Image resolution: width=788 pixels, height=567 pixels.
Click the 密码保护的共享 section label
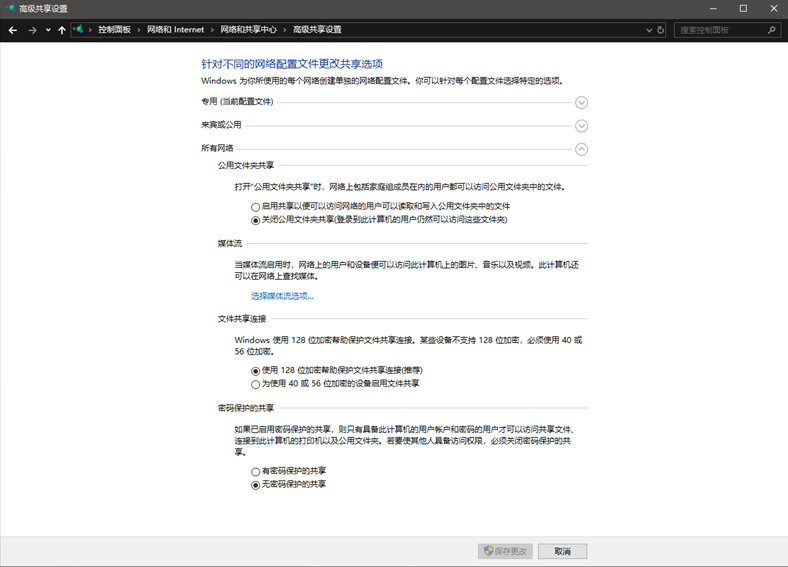click(x=246, y=408)
